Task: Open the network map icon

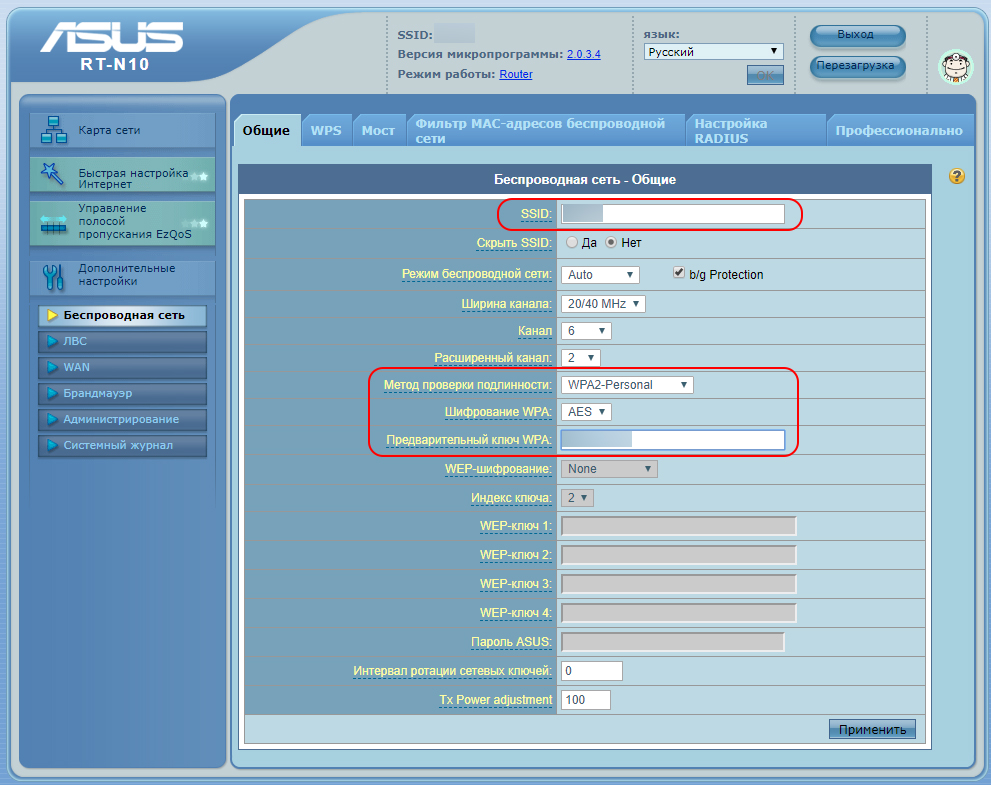Action: point(54,130)
